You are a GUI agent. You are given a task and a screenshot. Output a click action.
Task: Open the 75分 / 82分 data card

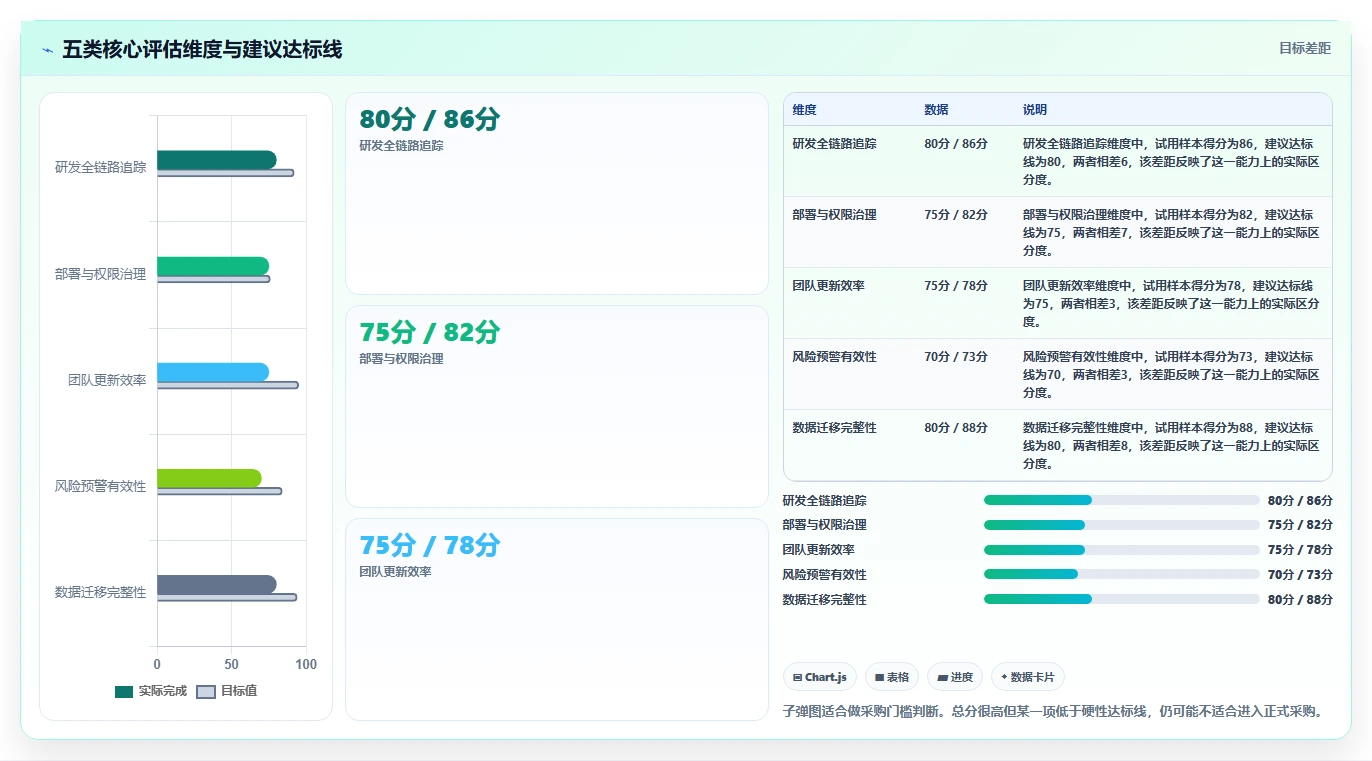click(557, 407)
